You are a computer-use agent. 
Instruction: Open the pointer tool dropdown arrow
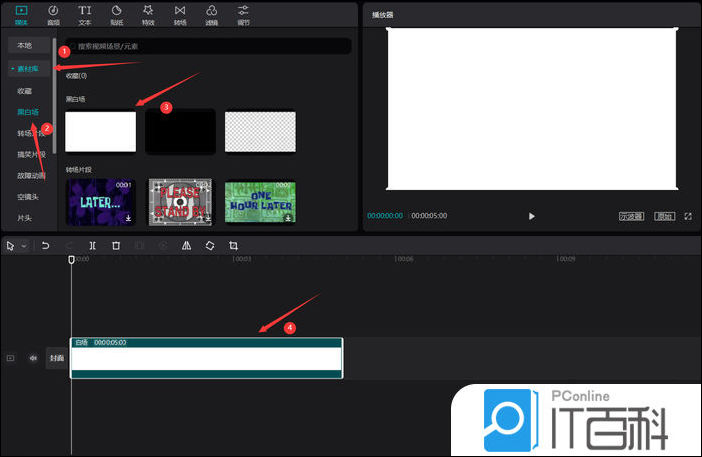[x=24, y=245]
